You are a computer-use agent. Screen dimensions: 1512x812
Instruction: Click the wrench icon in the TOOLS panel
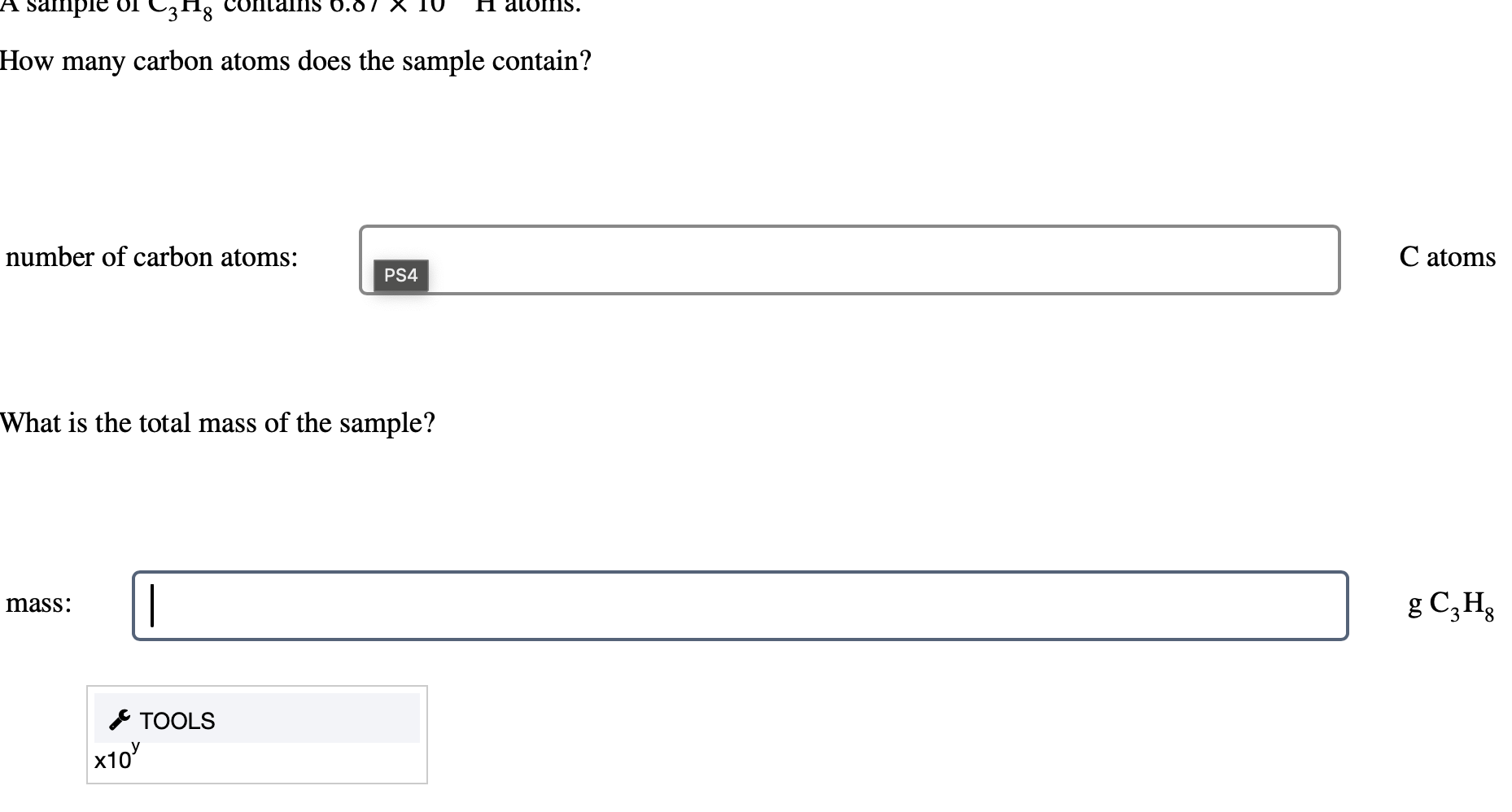pos(118,719)
